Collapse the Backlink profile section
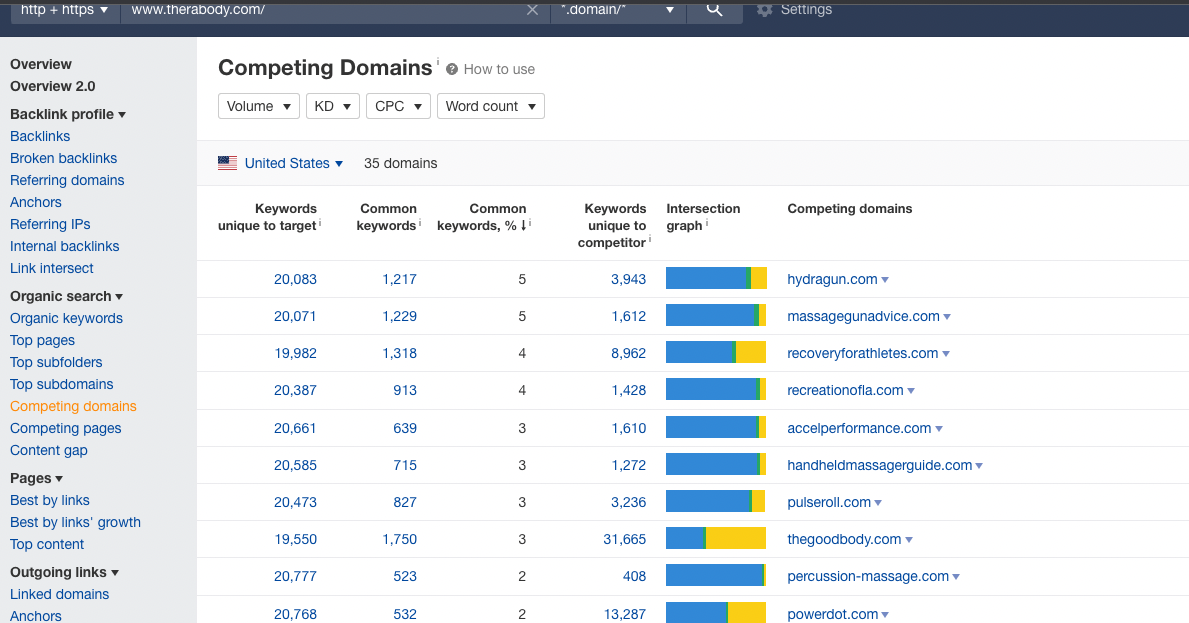The height and width of the screenshot is (623, 1189). click(67, 114)
